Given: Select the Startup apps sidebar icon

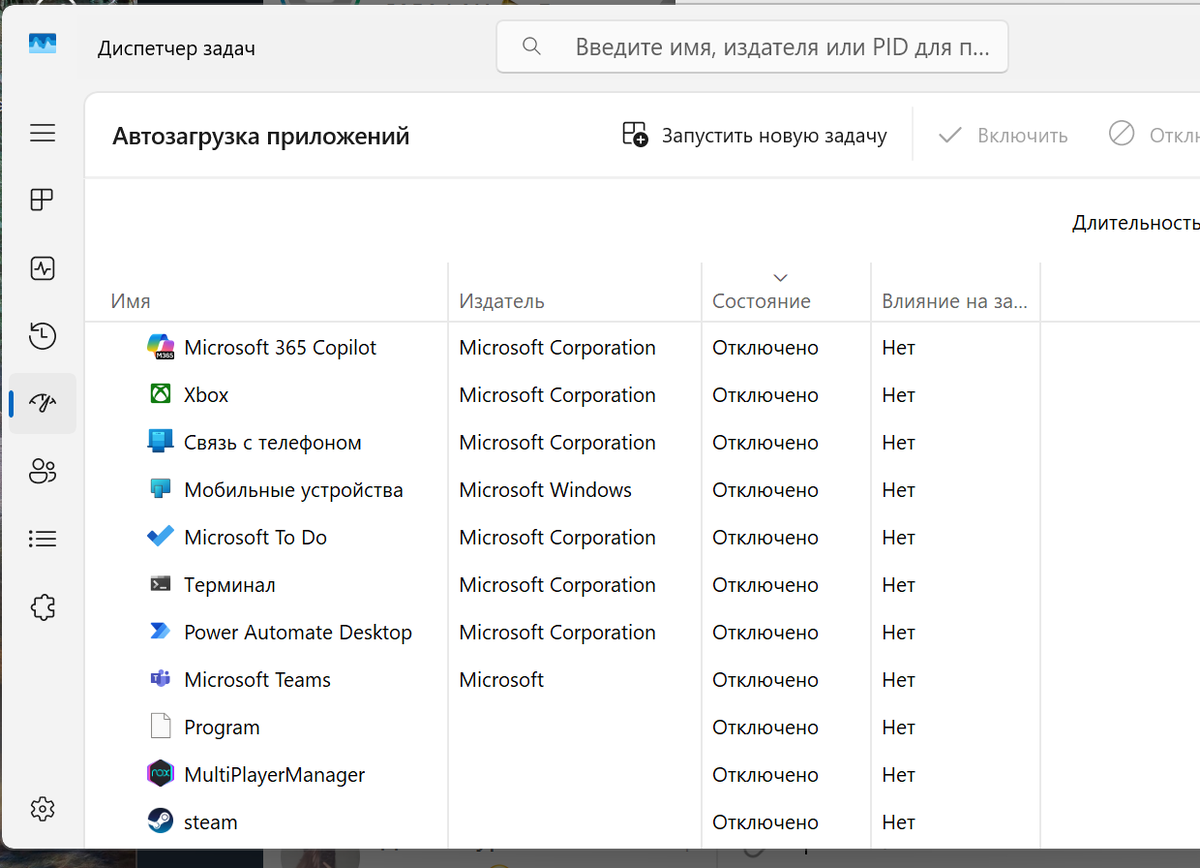Looking at the screenshot, I should tap(42, 403).
